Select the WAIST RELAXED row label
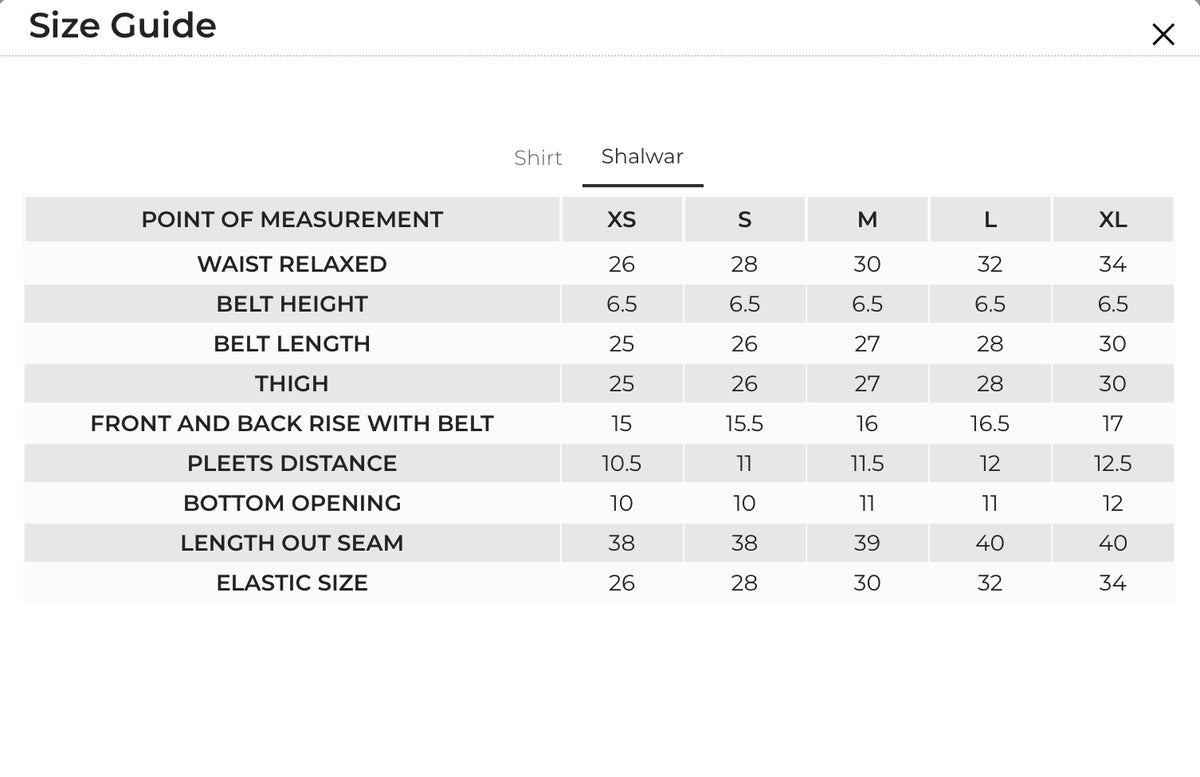The height and width of the screenshot is (777, 1200). coord(292,264)
